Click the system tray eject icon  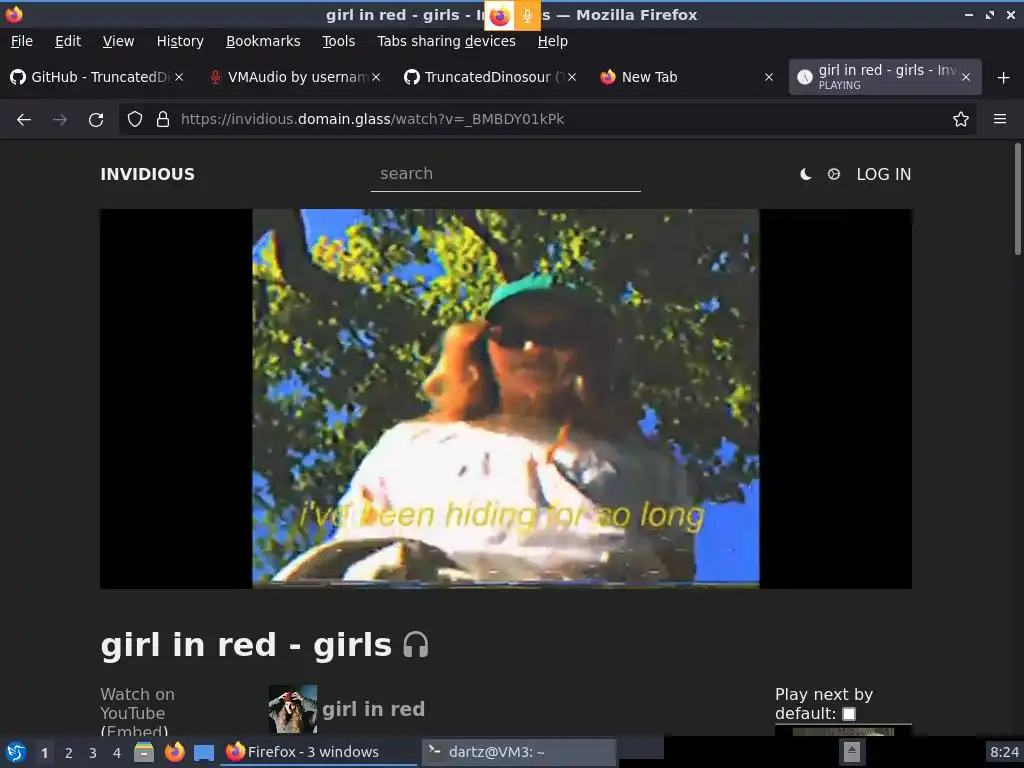(851, 752)
